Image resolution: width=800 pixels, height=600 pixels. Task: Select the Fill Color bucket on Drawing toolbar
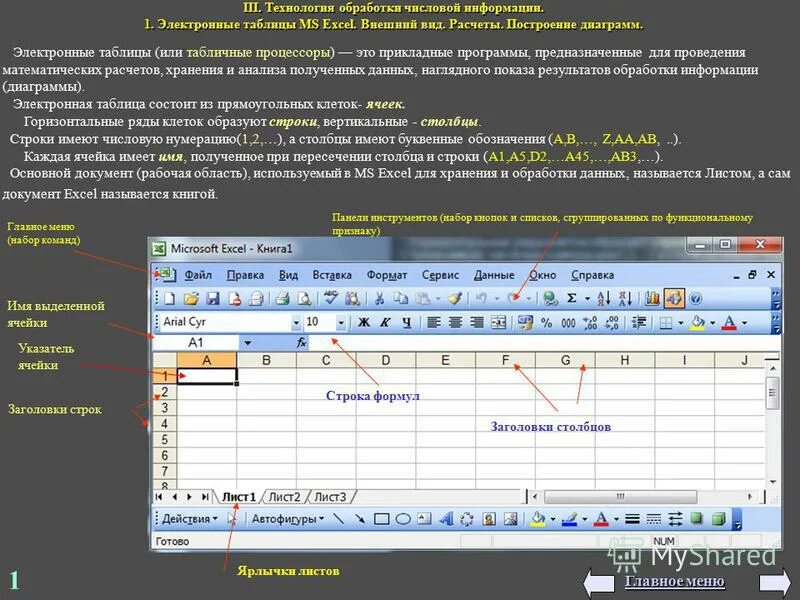pos(535,522)
